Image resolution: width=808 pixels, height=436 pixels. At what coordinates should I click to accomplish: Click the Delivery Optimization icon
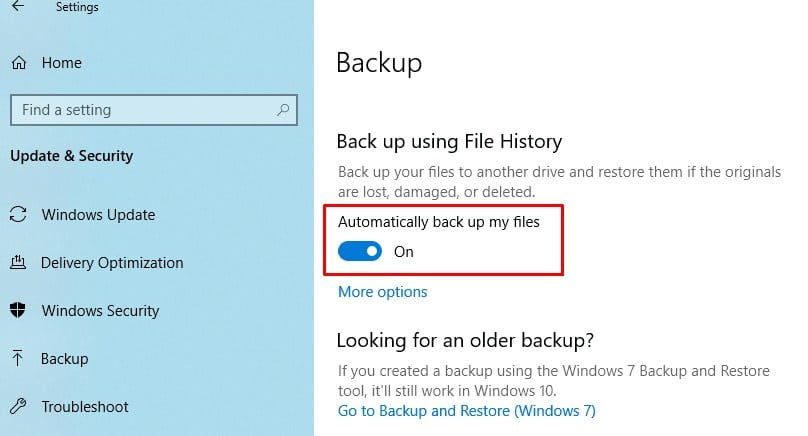pyautogui.click(x=18, y=262)
